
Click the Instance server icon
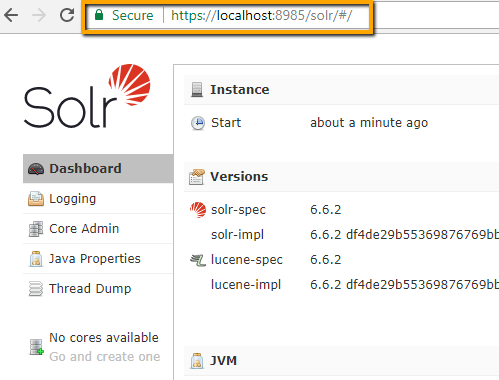pos(197,90)
